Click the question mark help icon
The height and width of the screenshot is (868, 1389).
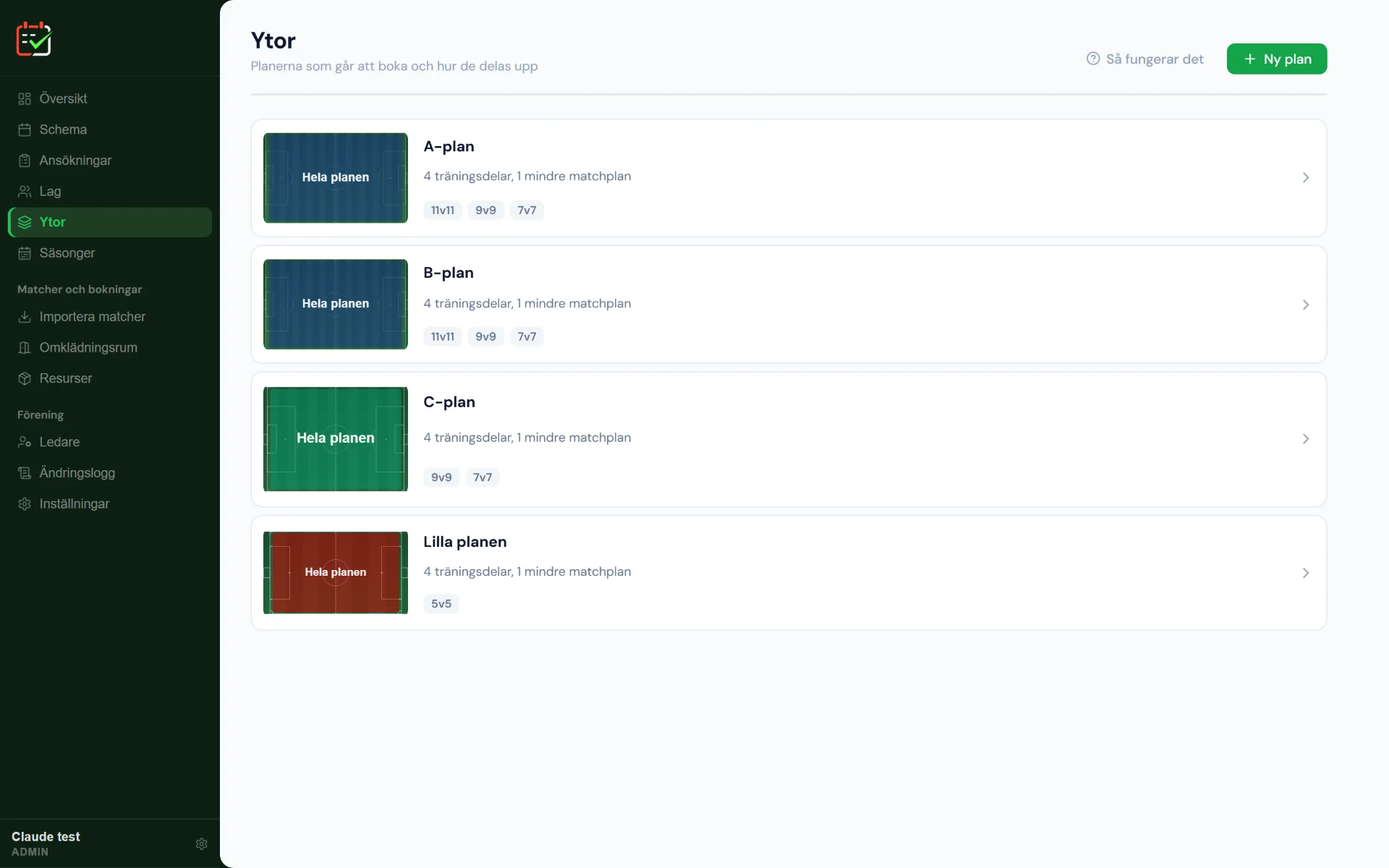[x=1093, y=59]
